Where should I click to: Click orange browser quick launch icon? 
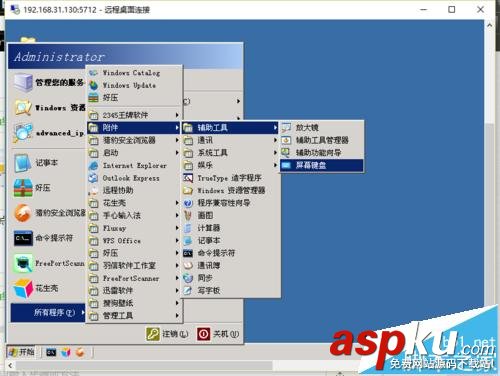point(80,352)
